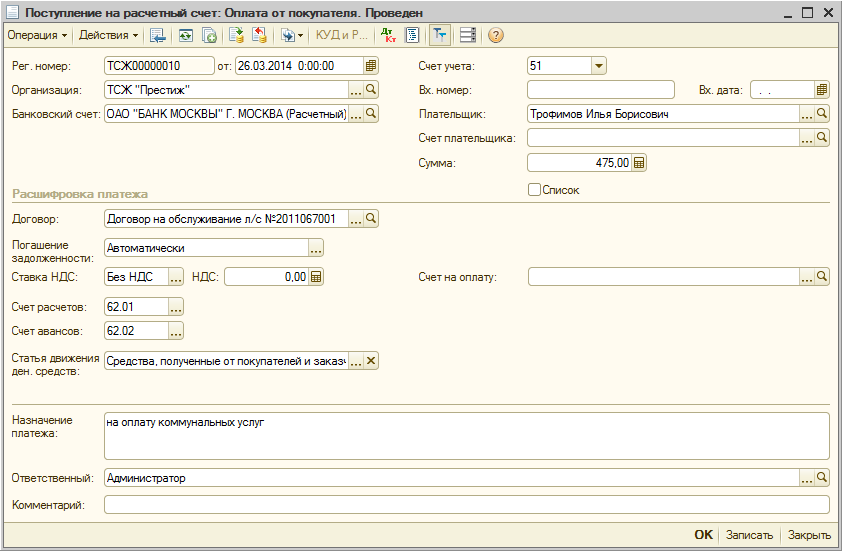
Task: Open the Плательщик magnifier icon
Action: [822, 114]
